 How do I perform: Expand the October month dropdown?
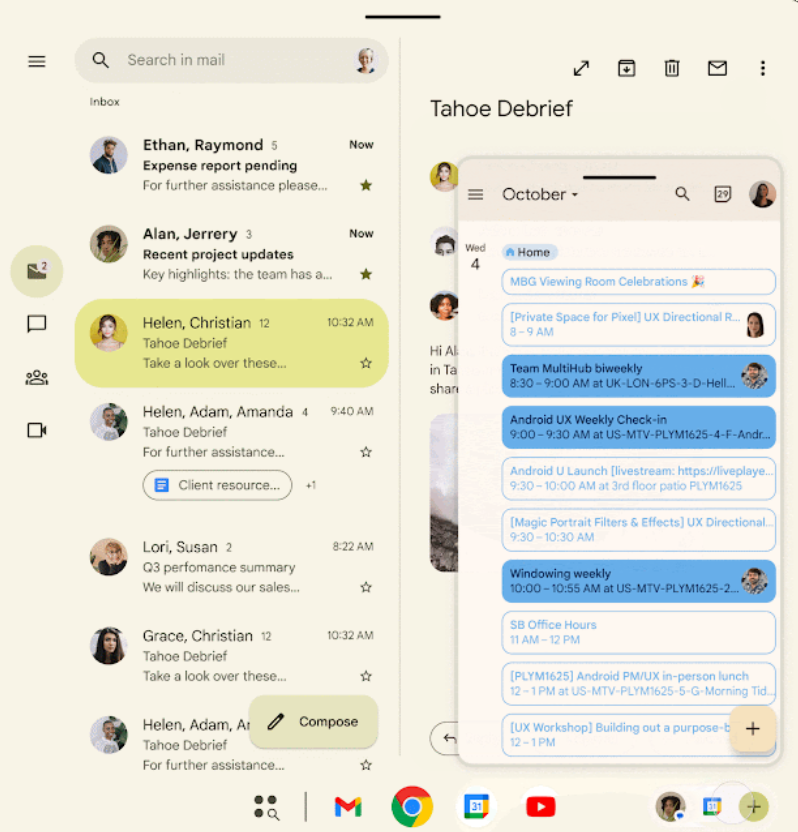(541, 195)
